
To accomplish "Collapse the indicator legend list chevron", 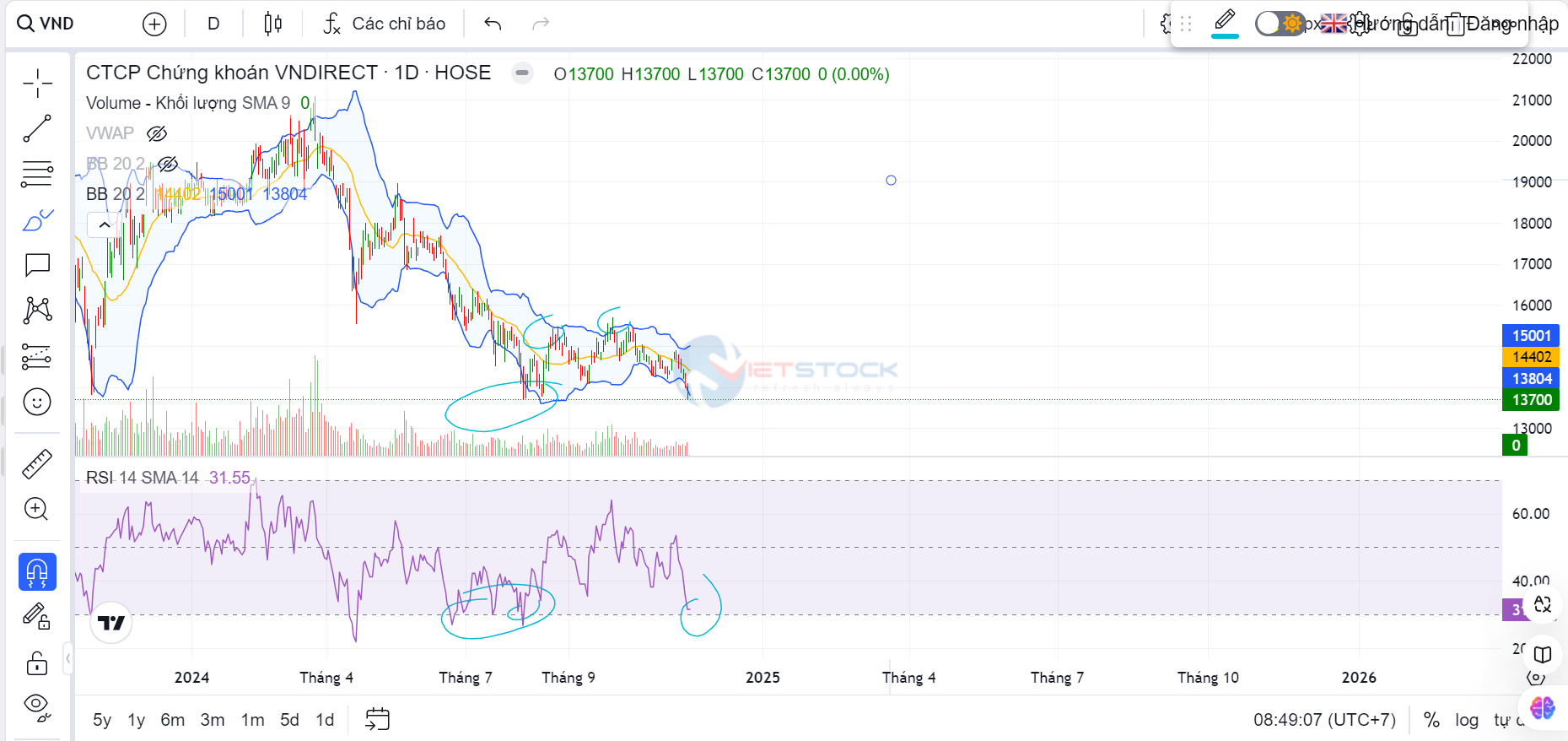I will click(x=105, y=224).
